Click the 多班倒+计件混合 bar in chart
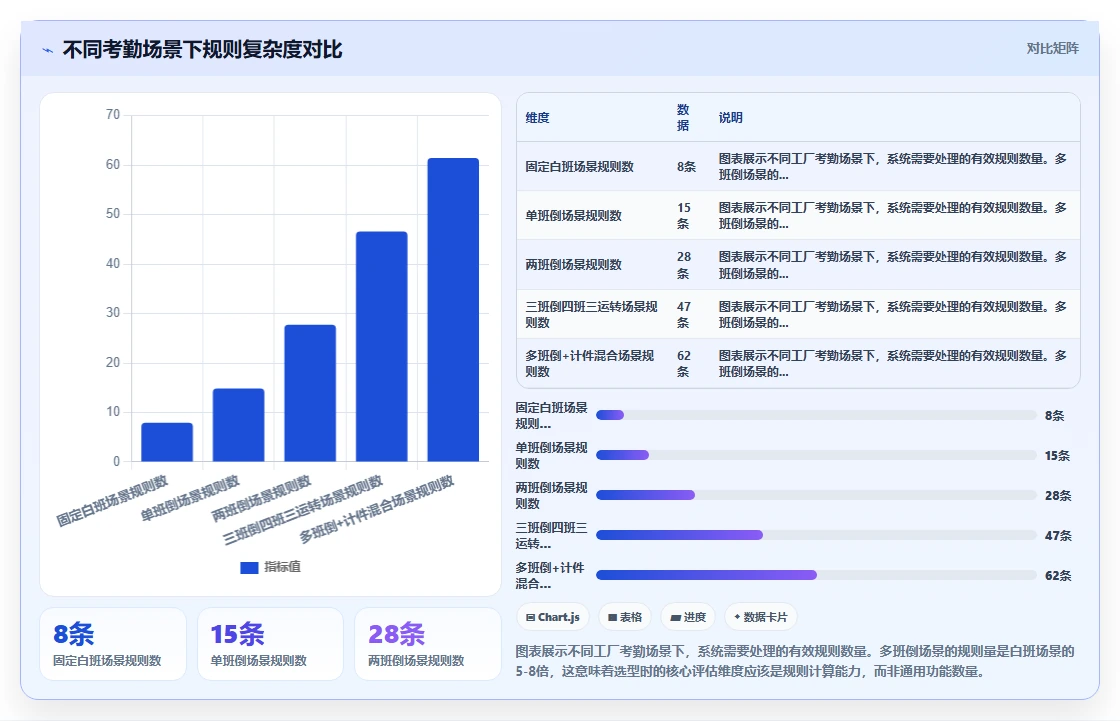1120x721 pixels. click(x=453, y=309)
